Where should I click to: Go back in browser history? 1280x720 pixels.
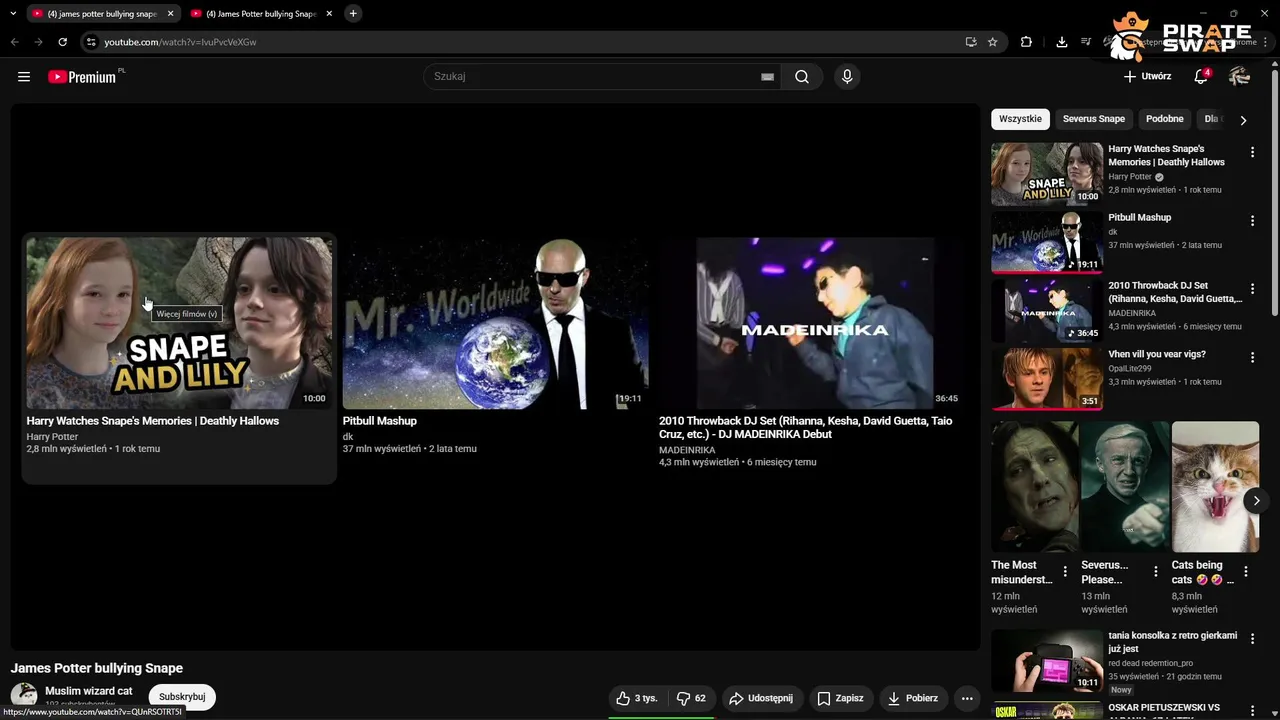(x=14, y=42)
